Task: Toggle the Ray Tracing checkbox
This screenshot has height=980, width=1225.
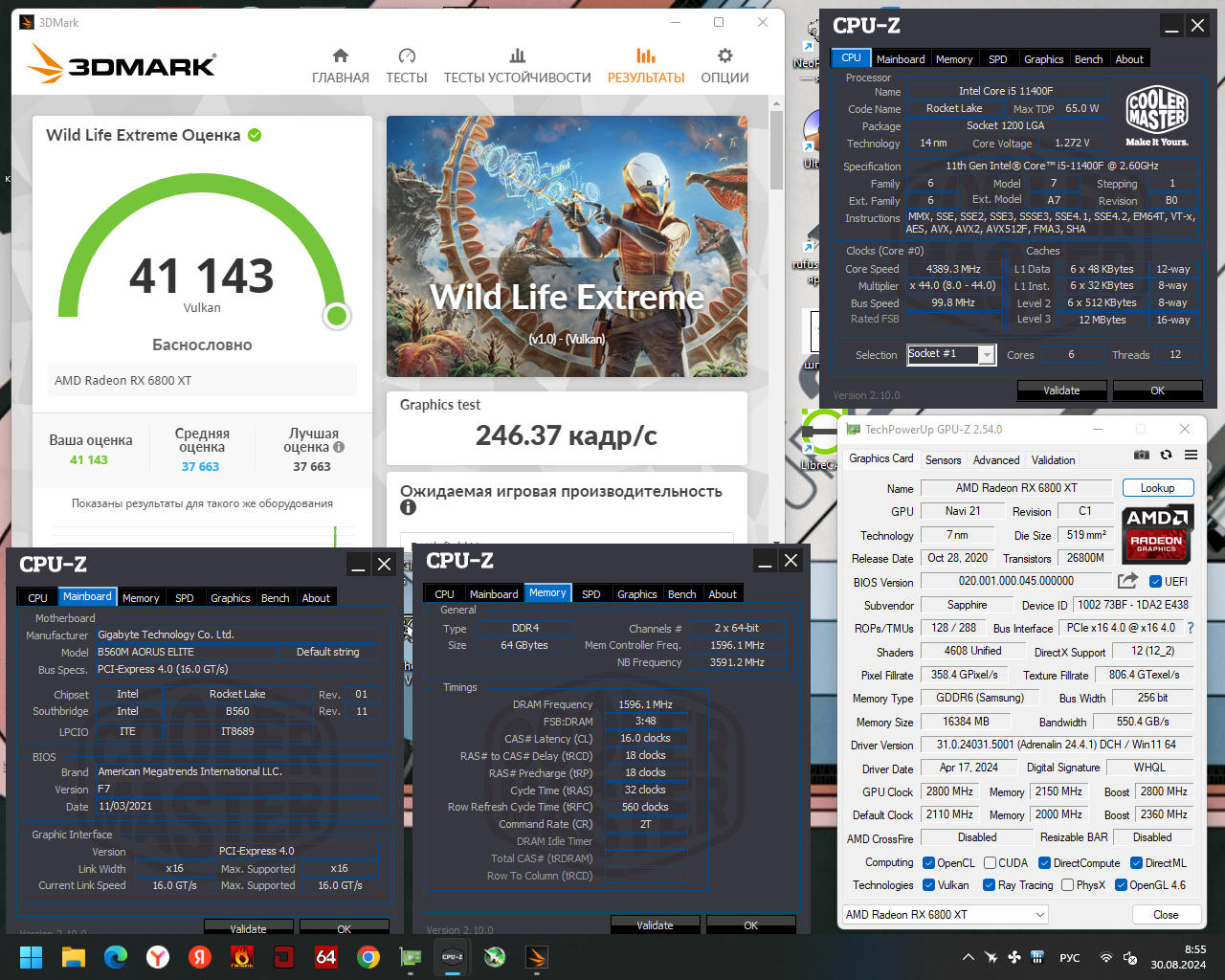Action: click(x=990, y=885)
